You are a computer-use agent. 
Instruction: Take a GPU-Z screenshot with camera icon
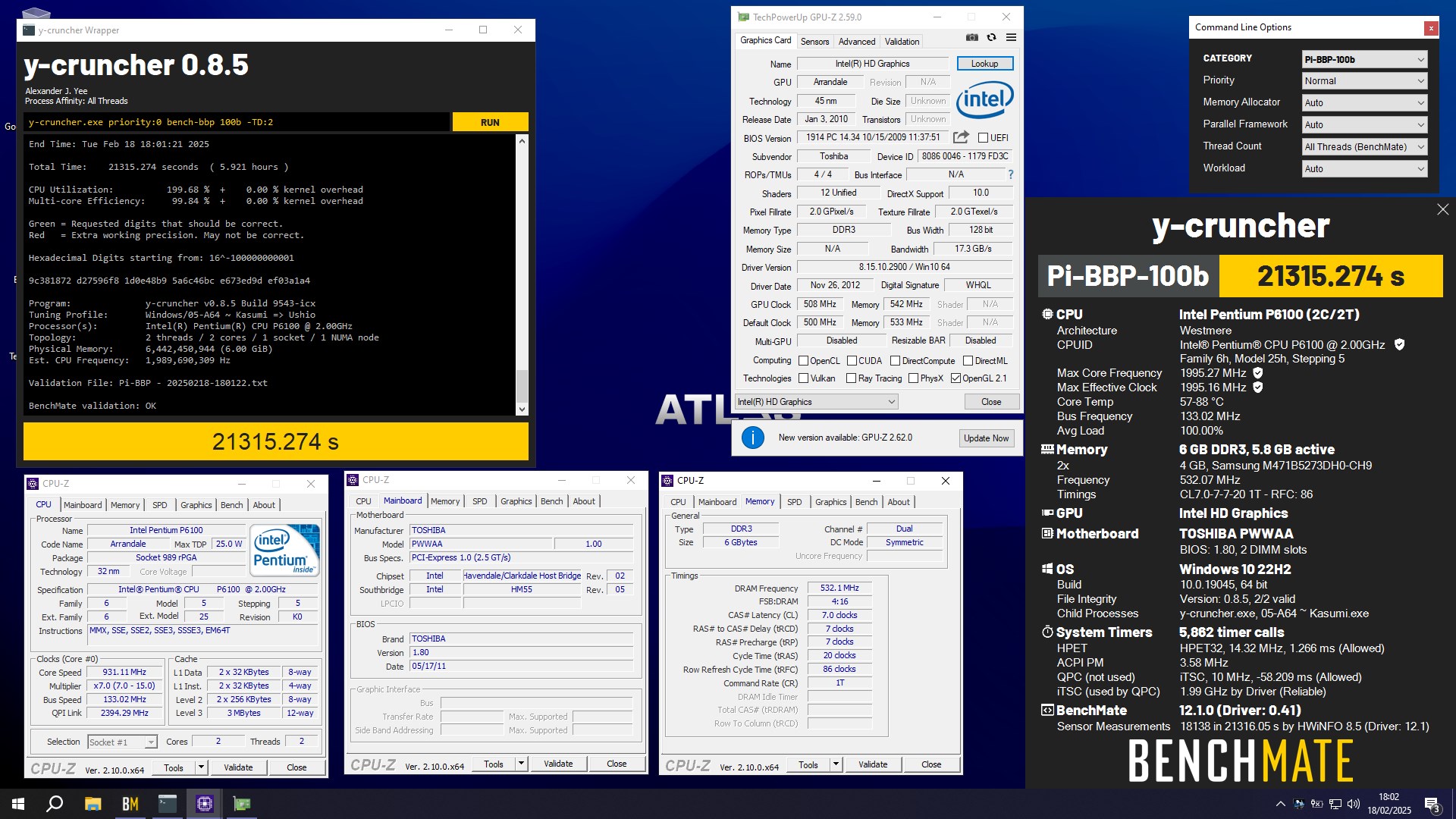tap(971, 38)
